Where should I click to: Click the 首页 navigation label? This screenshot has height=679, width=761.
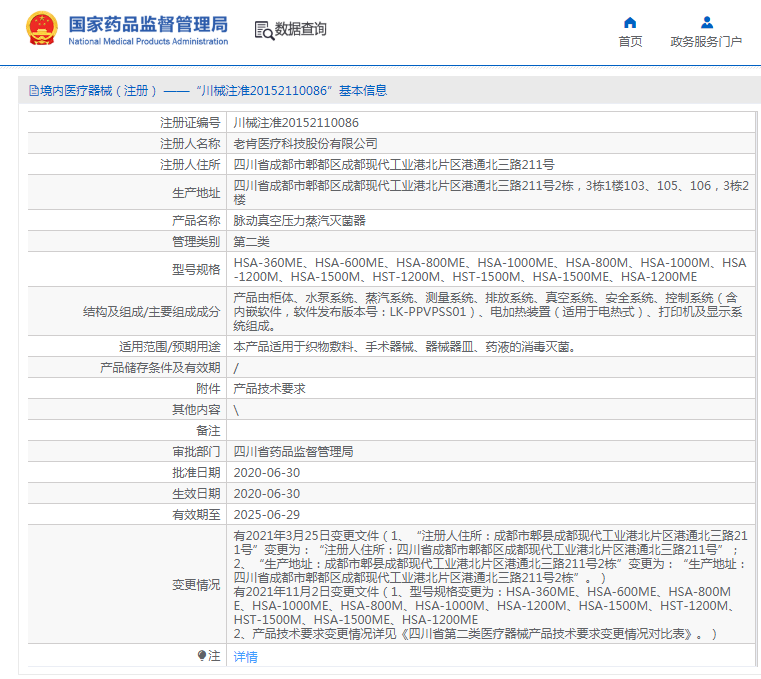click(x=630, y=42)
